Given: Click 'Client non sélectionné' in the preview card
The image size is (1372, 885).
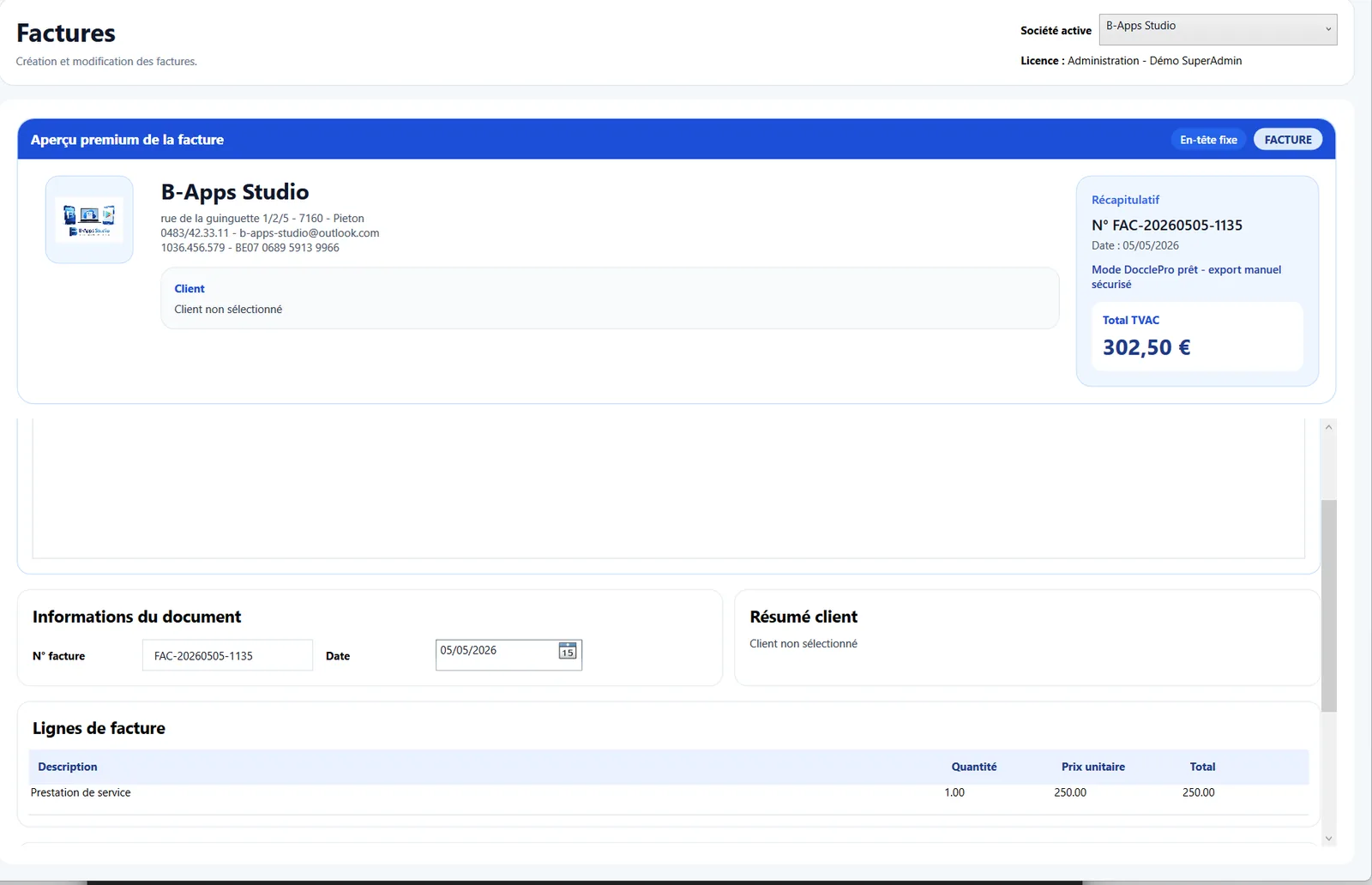Looking at the screenshot, I should (228, 310).
